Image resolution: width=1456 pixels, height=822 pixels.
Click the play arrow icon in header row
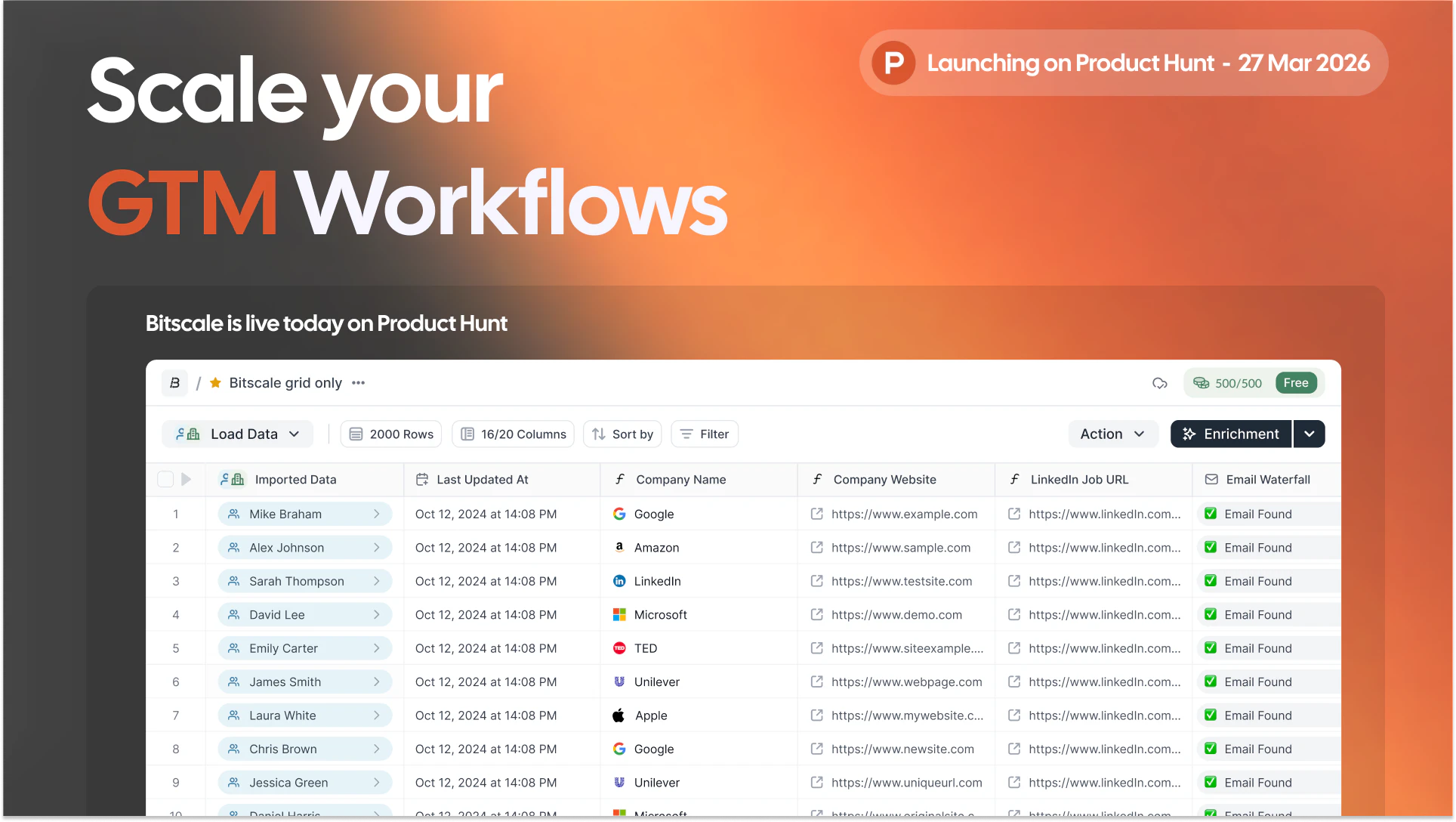tap(186, 479)
